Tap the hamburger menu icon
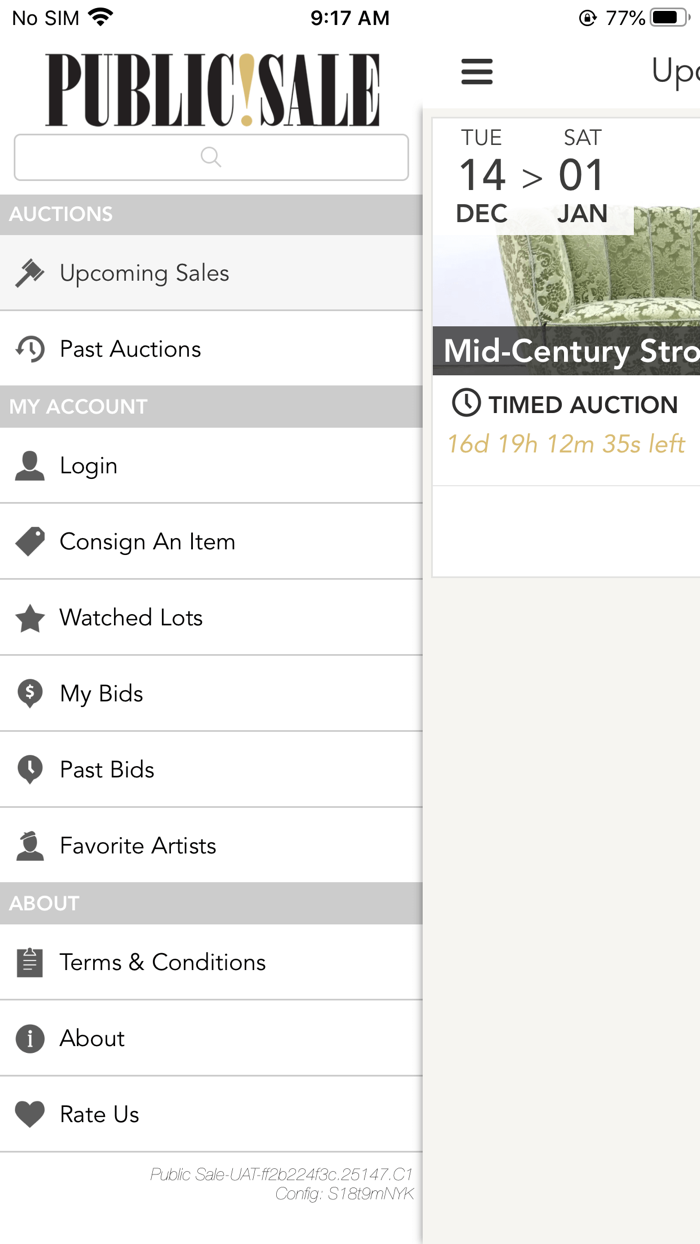 pos(477,71)
